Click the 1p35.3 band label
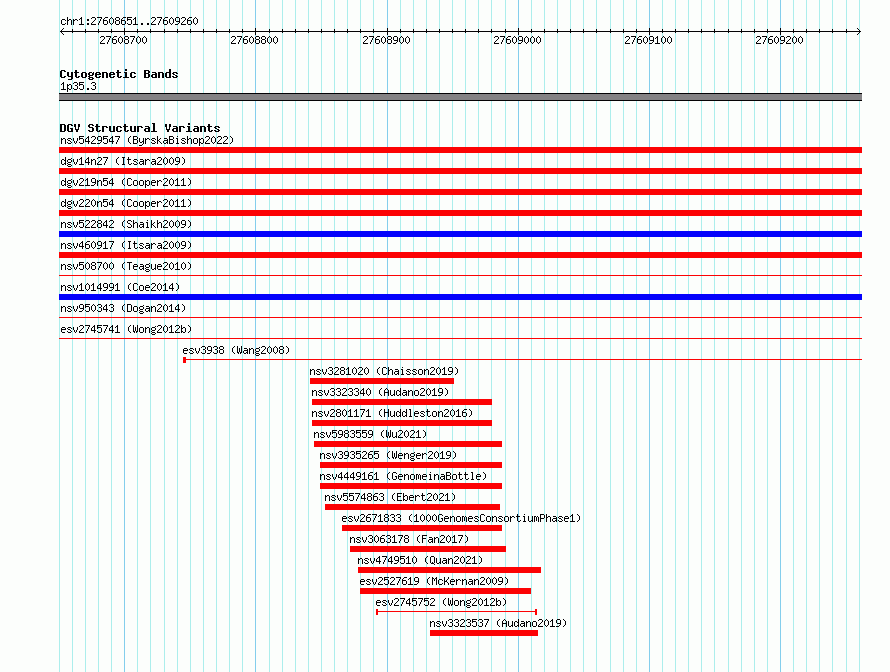 pos(78,86)
